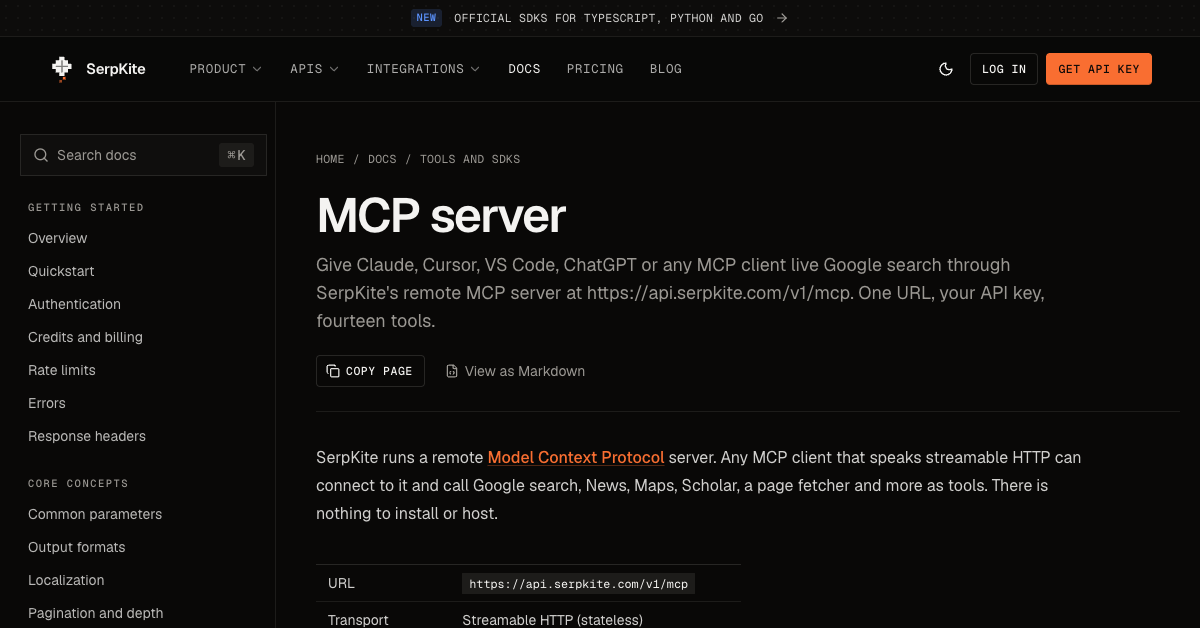Open Credits and billing sidebar page

point(85,337)
